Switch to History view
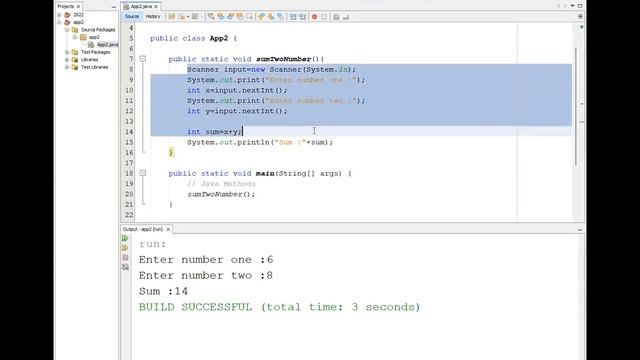This screenshot has height=360, width=640. [153, 17]
